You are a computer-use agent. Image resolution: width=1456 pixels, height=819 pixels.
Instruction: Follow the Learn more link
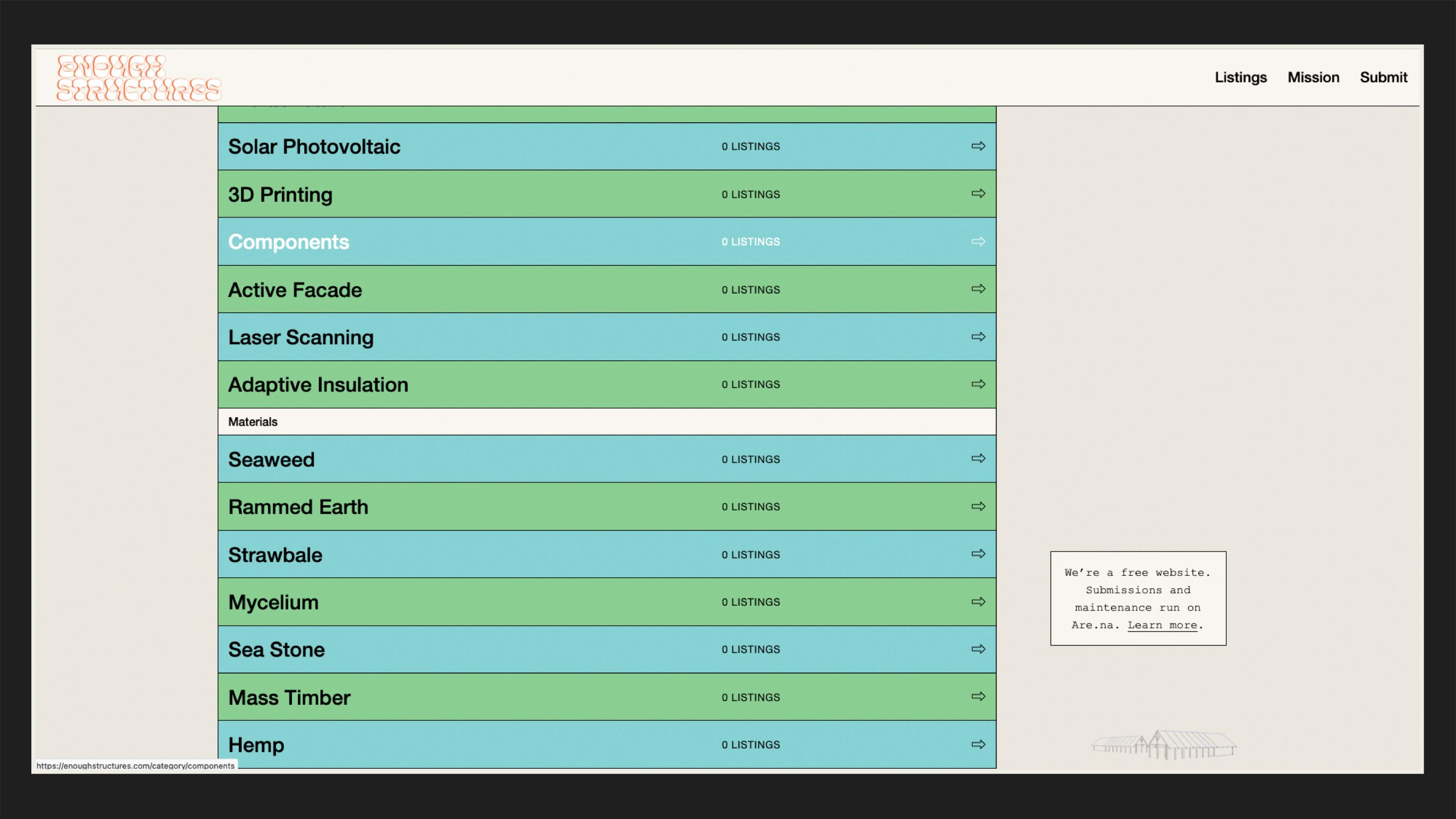click(x=1162, y=625)
